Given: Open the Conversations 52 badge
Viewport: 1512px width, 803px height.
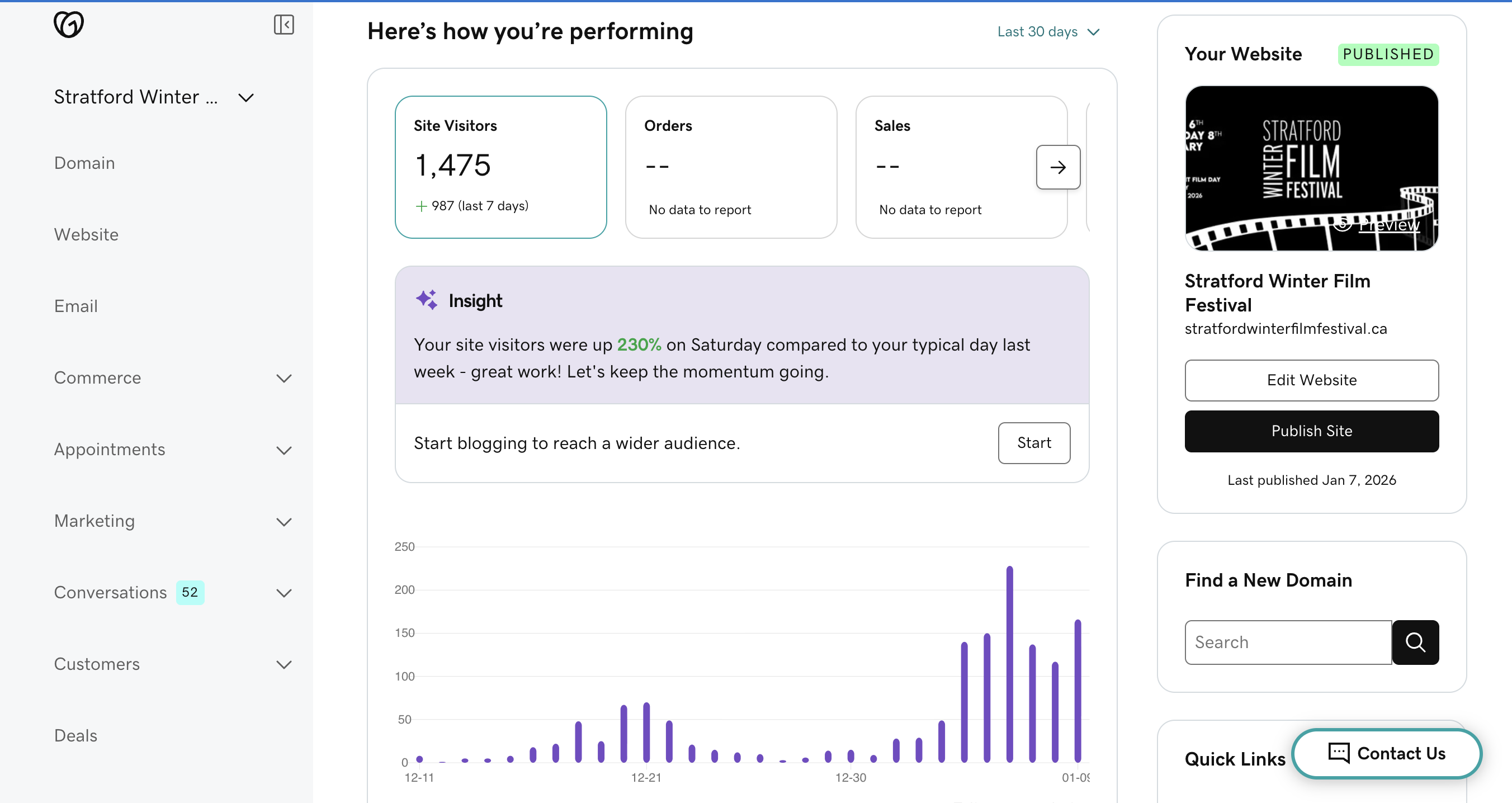Looking at the screenshot, I should click(x=190, y=592).
